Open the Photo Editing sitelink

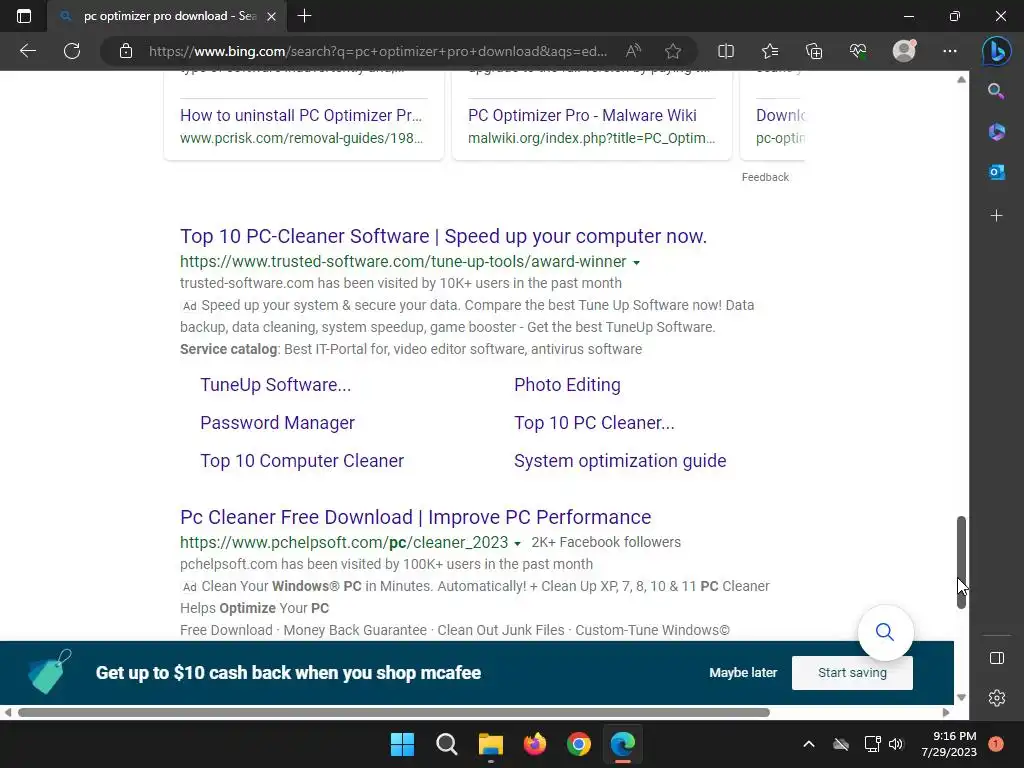pos(568,385)
